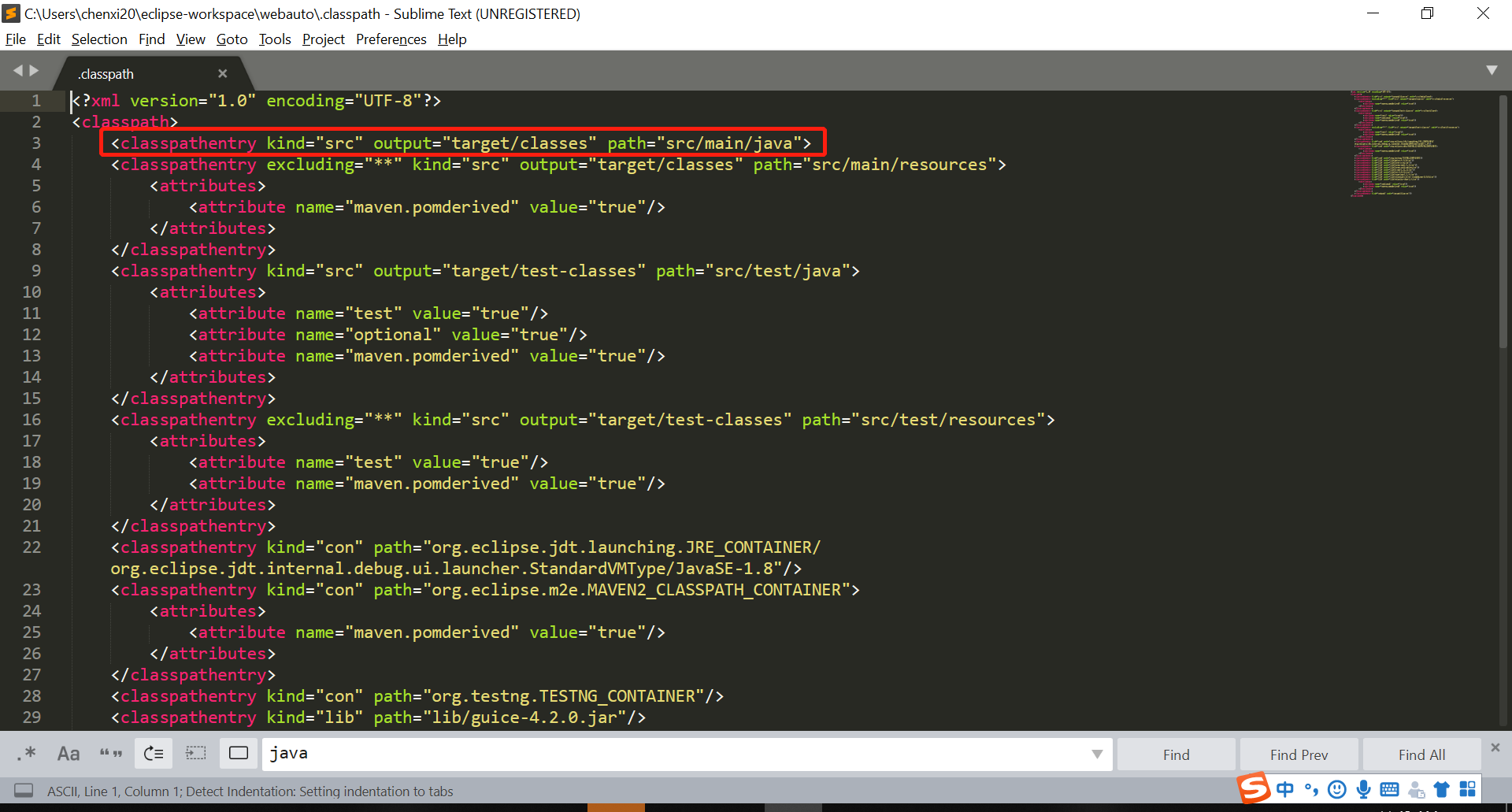Click the src/main/java path text
Image resolution: width=1512 pixels, height=812 pixels.
click(x=728, y=143)
